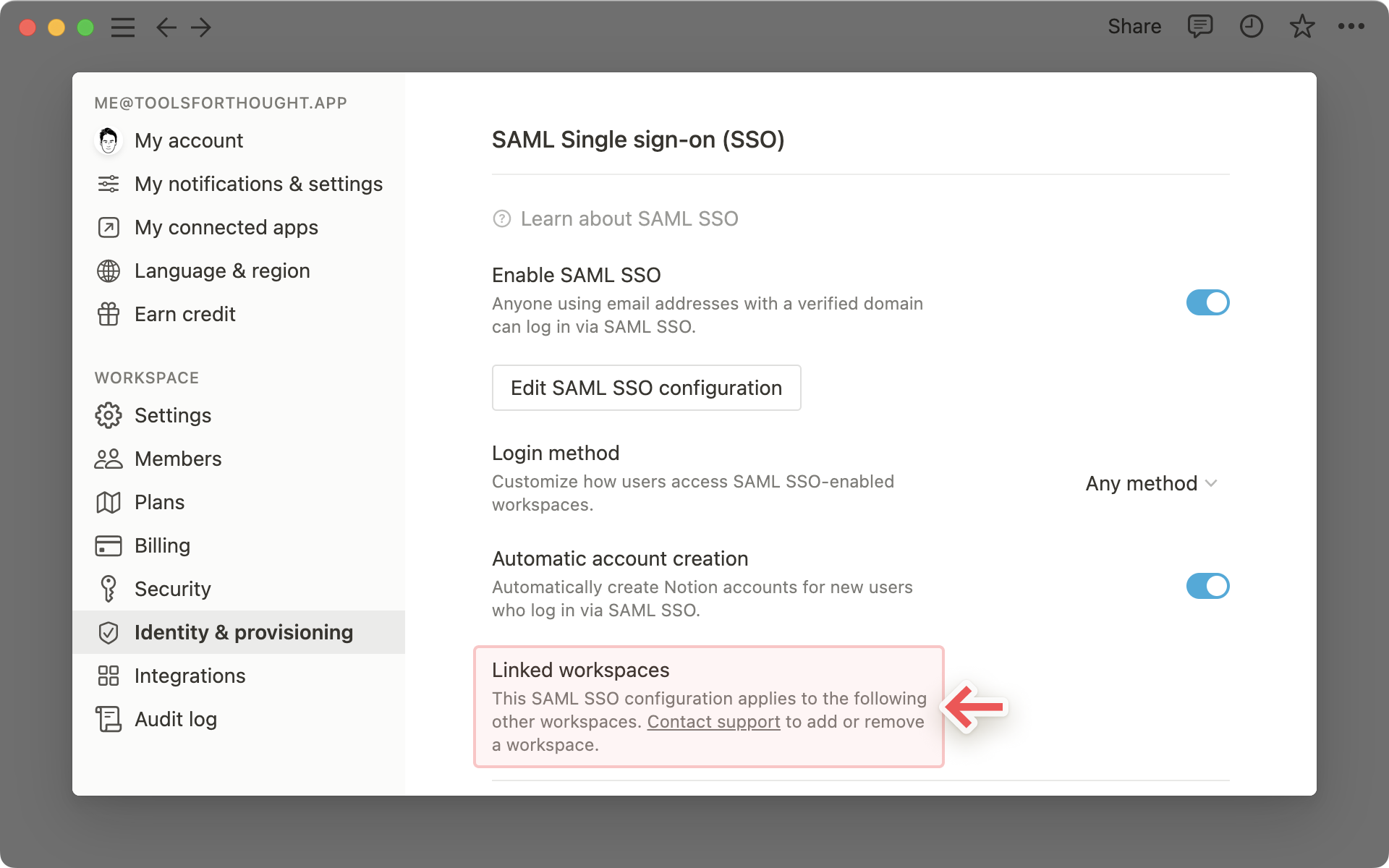Click the Language & region icon
The image size is (1389, 868).
(x=108, y=270)
